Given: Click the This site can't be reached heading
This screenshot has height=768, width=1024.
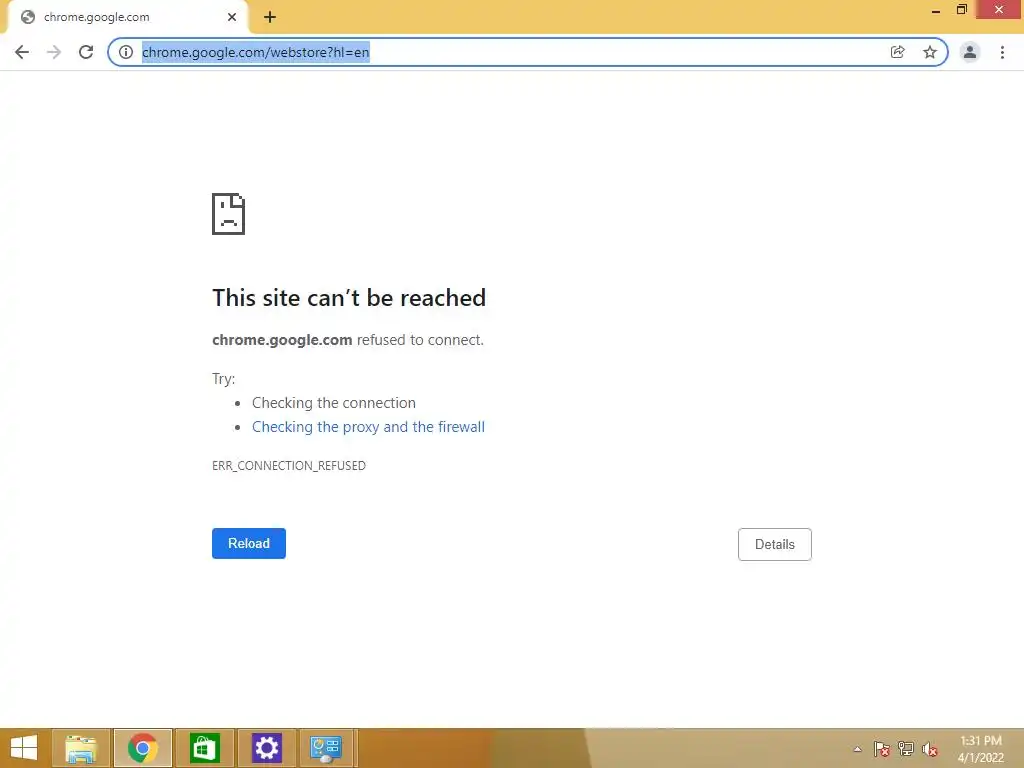Looking at the screenshot, I should tap(349, 298).
